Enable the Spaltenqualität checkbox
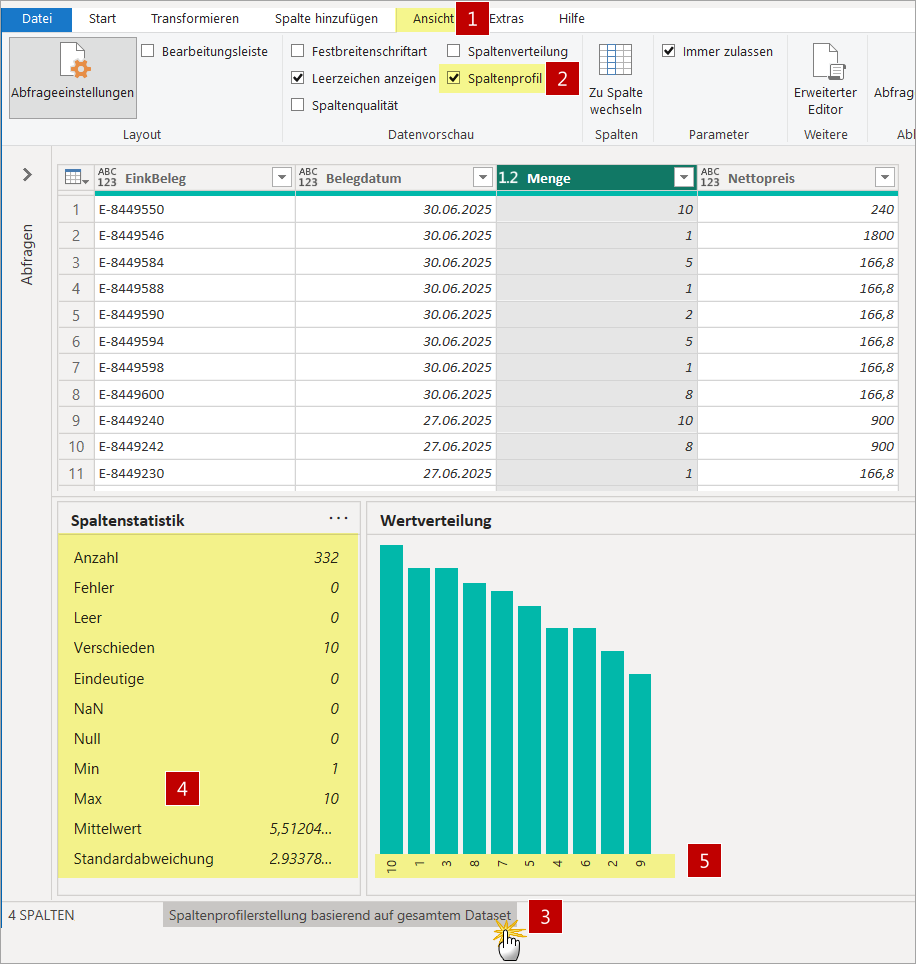This screenshot has width=916, height=964. pyautogui.click(x=298, y=105)
